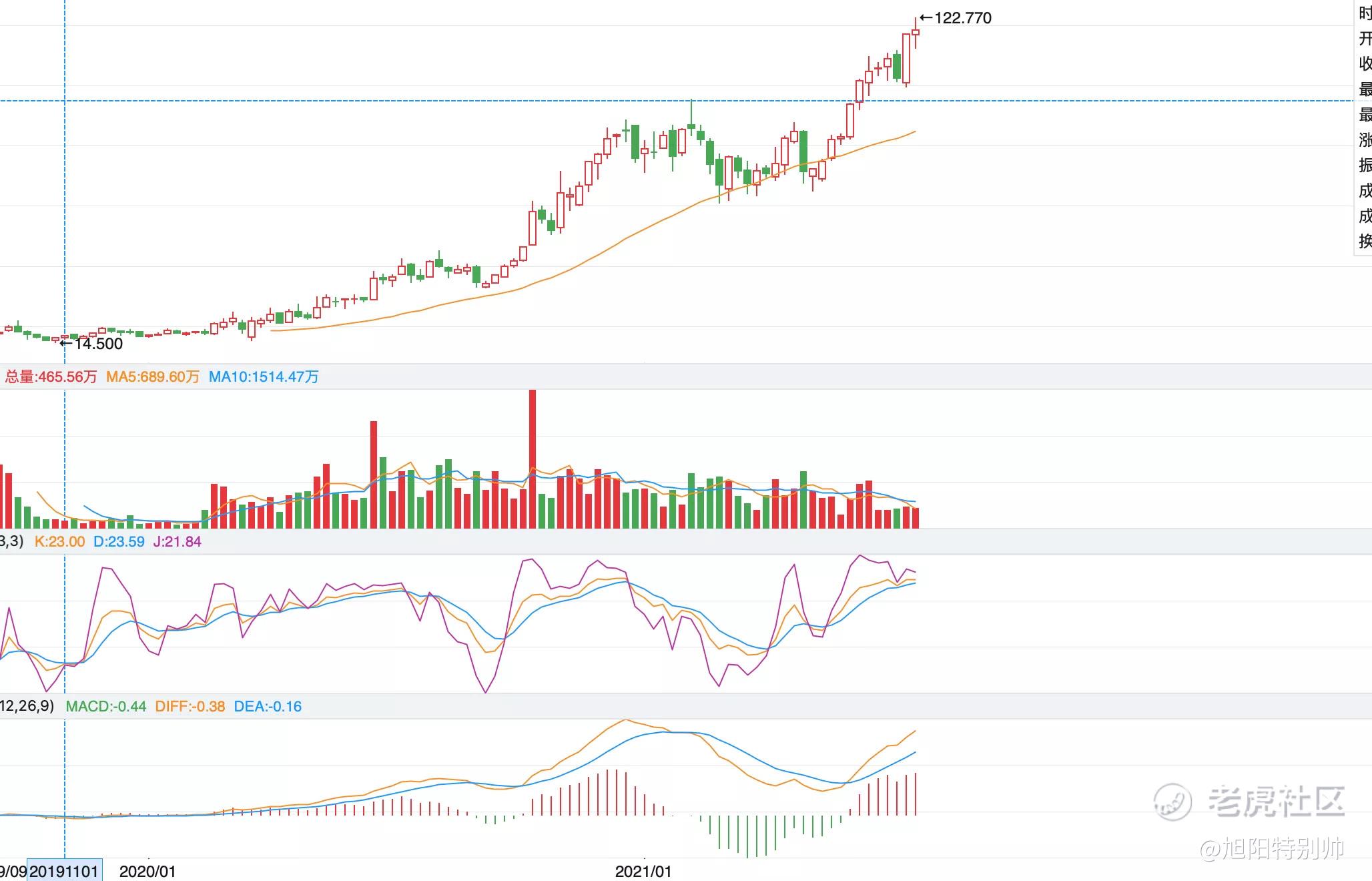Image resolution: width=1372 pixels, height=881 pixels.
Task: Click the latest candlestick at the price peak
Action: [916, 32]
